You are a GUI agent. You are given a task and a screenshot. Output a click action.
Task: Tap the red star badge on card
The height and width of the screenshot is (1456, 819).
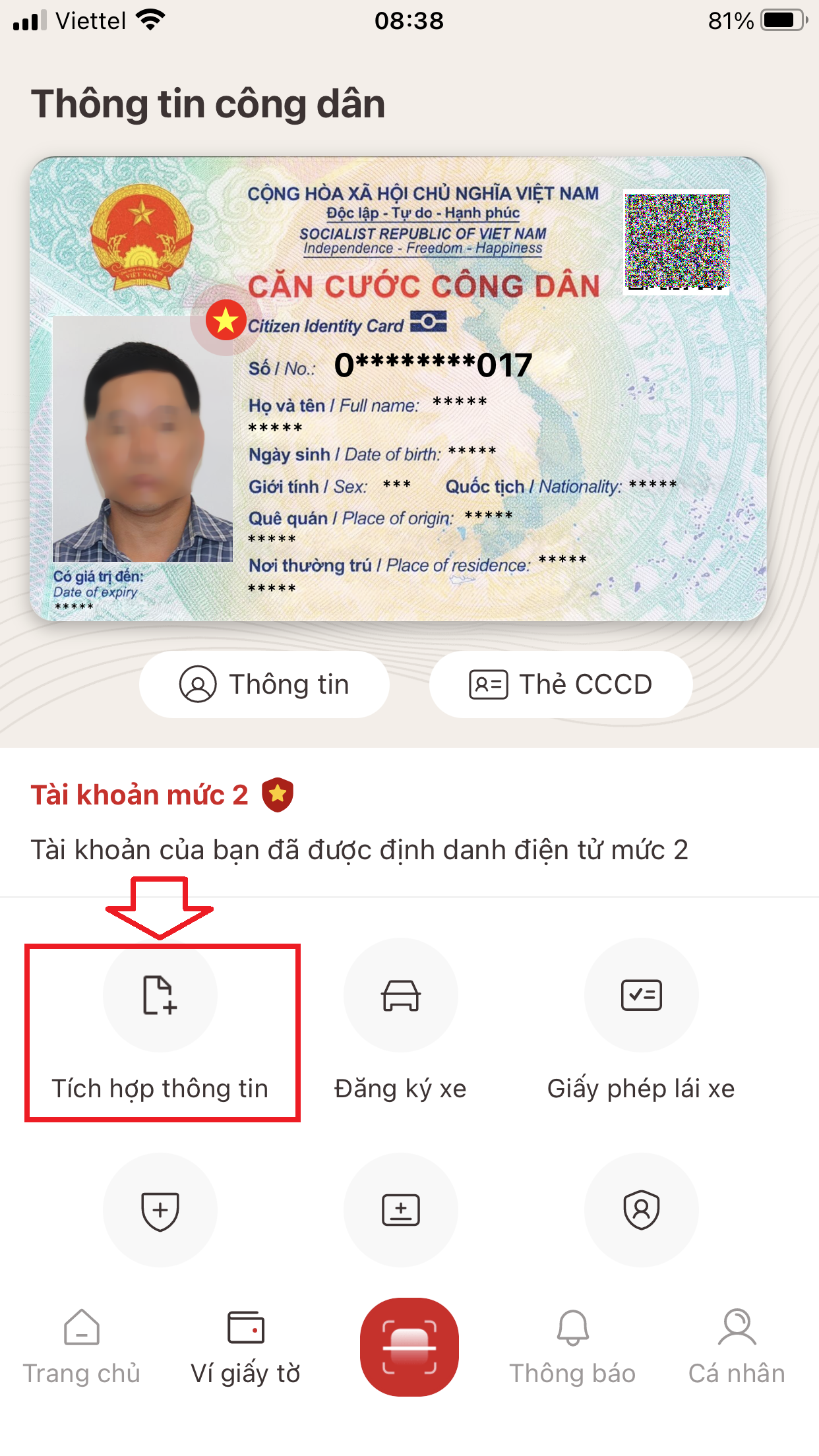click(x=226, y=320)
